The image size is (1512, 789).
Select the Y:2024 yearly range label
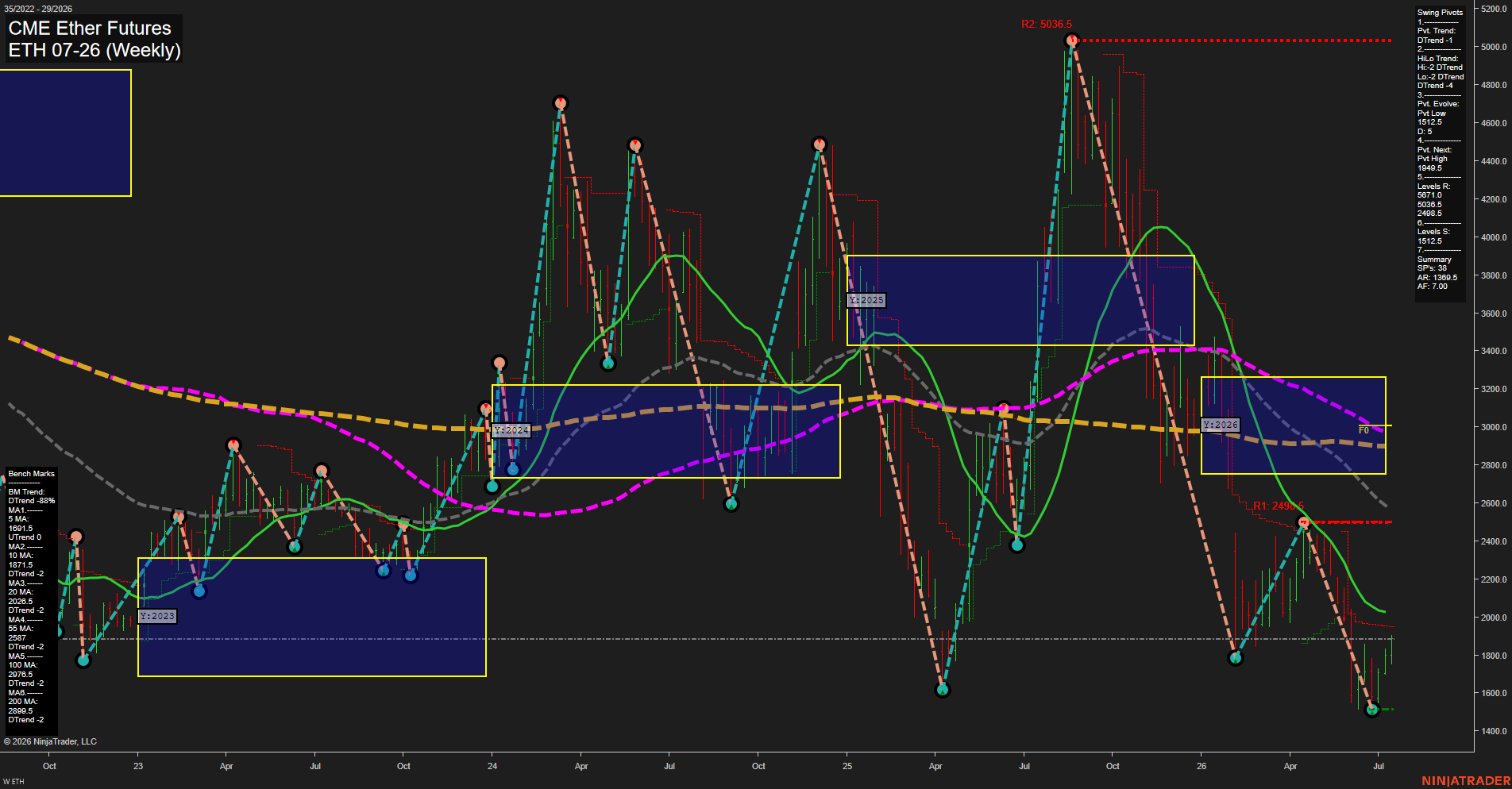click(x=511, y=430)
